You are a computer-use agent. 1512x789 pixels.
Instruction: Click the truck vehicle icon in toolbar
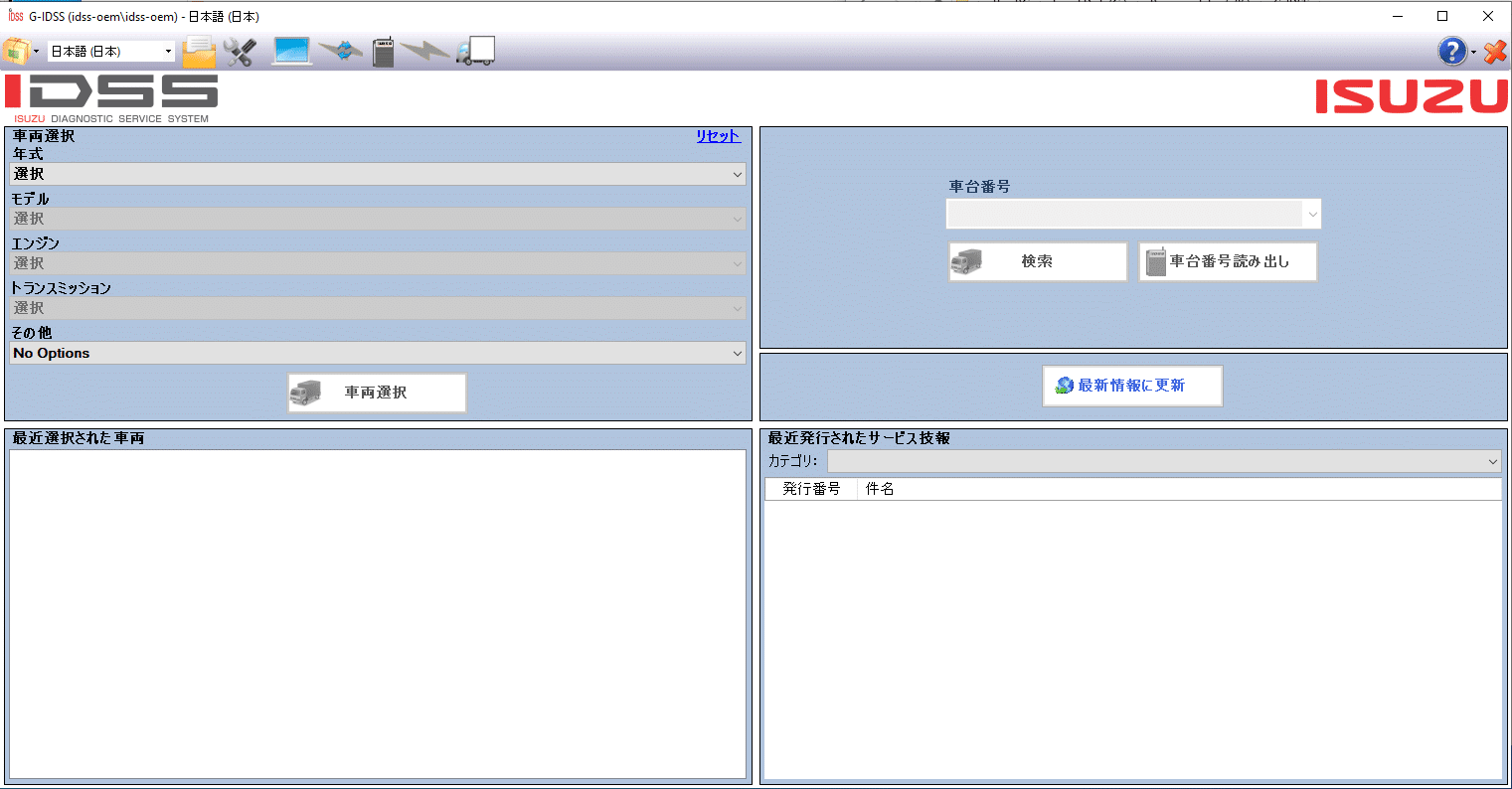(x=474, y=51)
